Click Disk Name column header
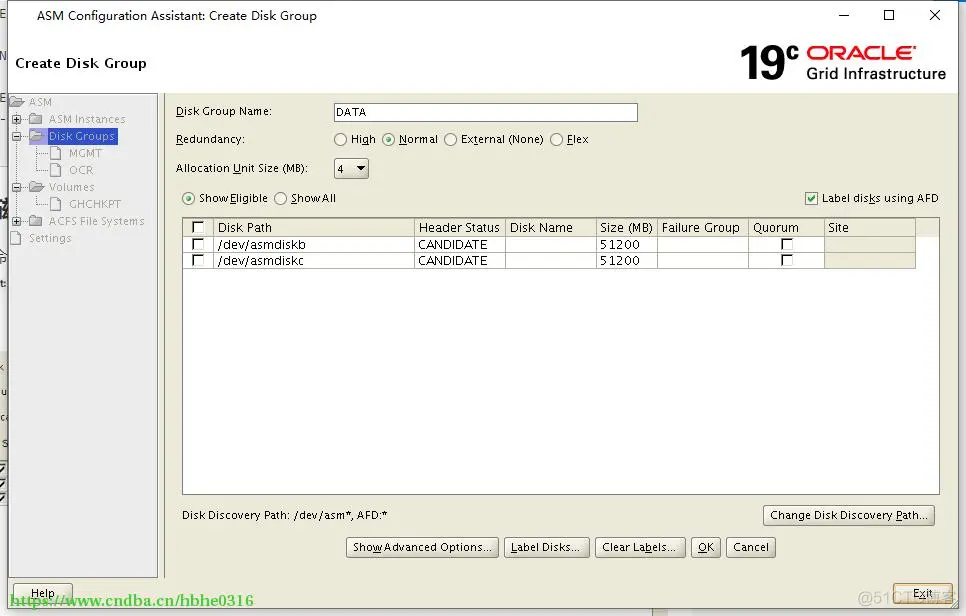Screen dimensions: 966x616 point(551,227)
